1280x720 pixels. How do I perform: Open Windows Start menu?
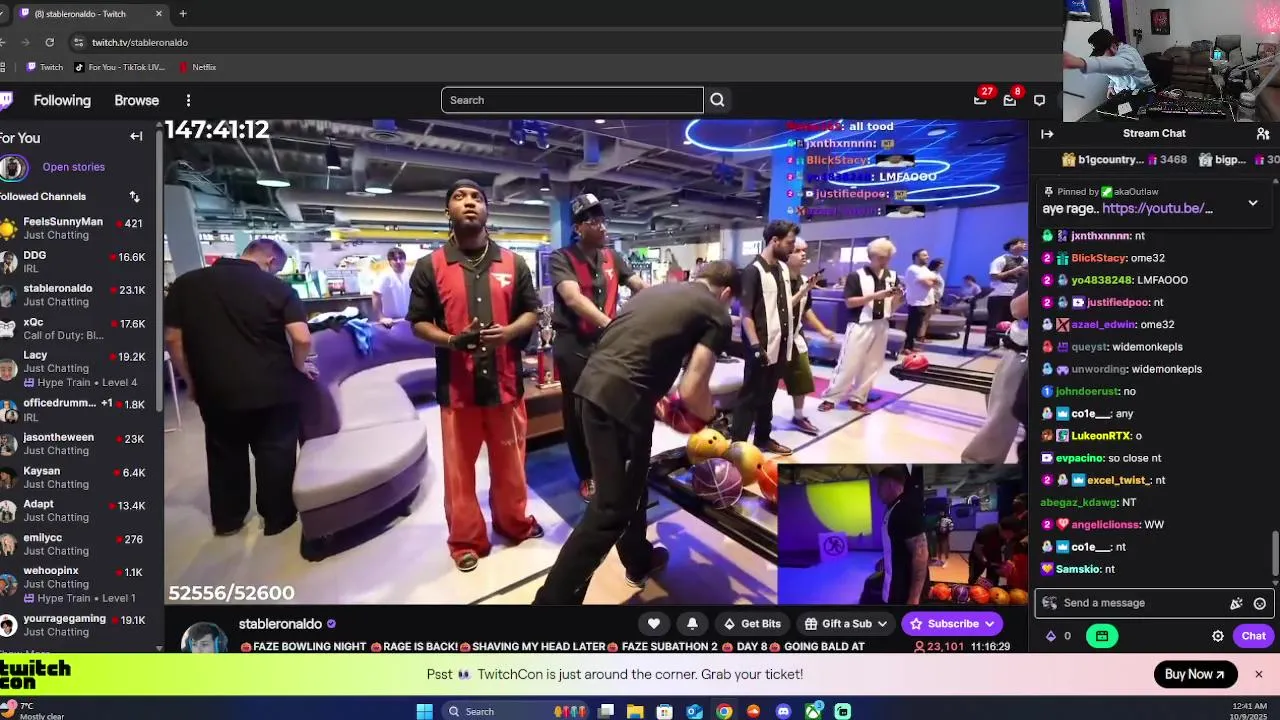[424, 711]
